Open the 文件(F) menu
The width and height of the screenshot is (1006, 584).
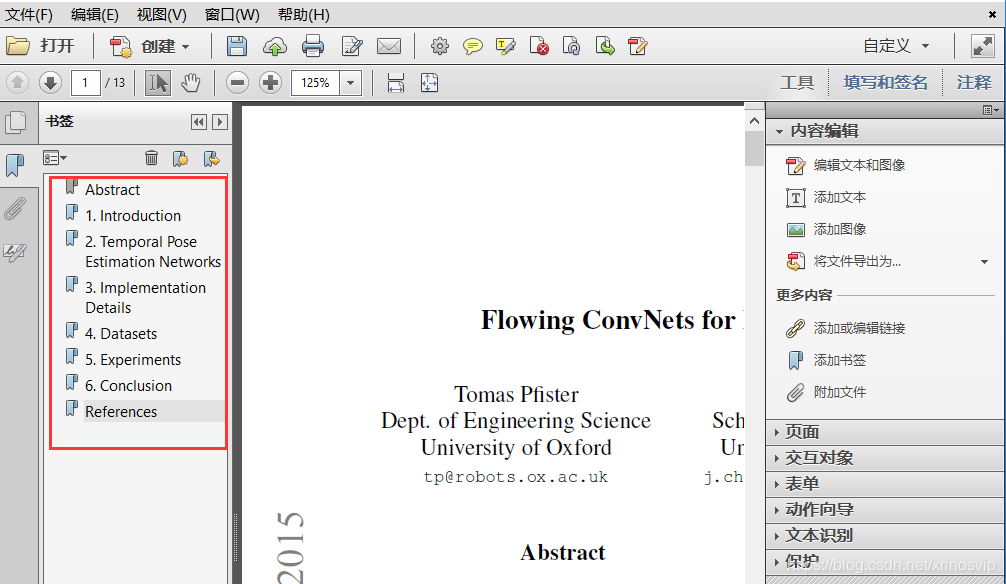pyautogui.click(x=29, y=14)
